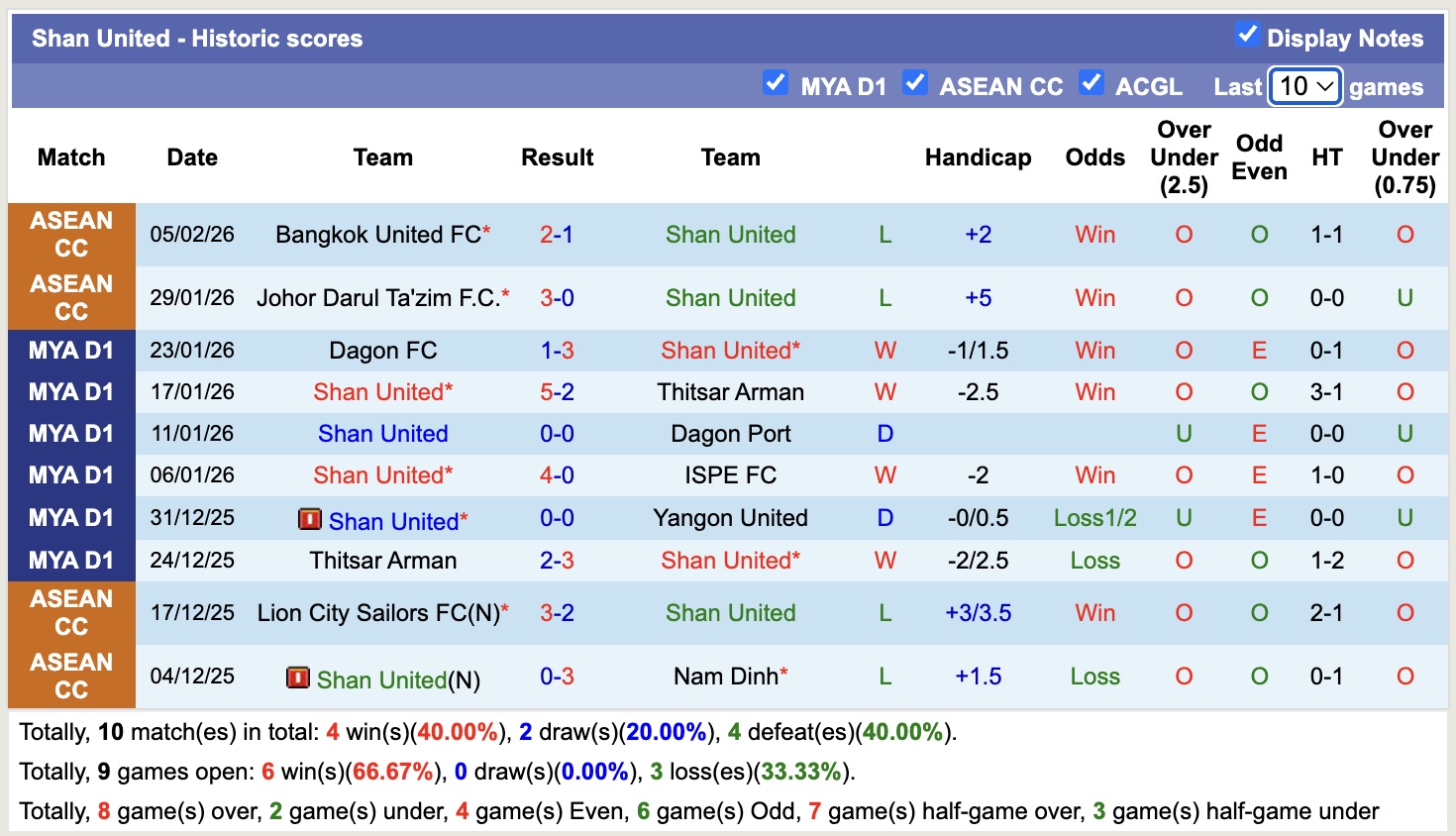Click the MYA D1 label for the 23/01/26 match
The image size is (1456, 836).
[x=70, y=350]
